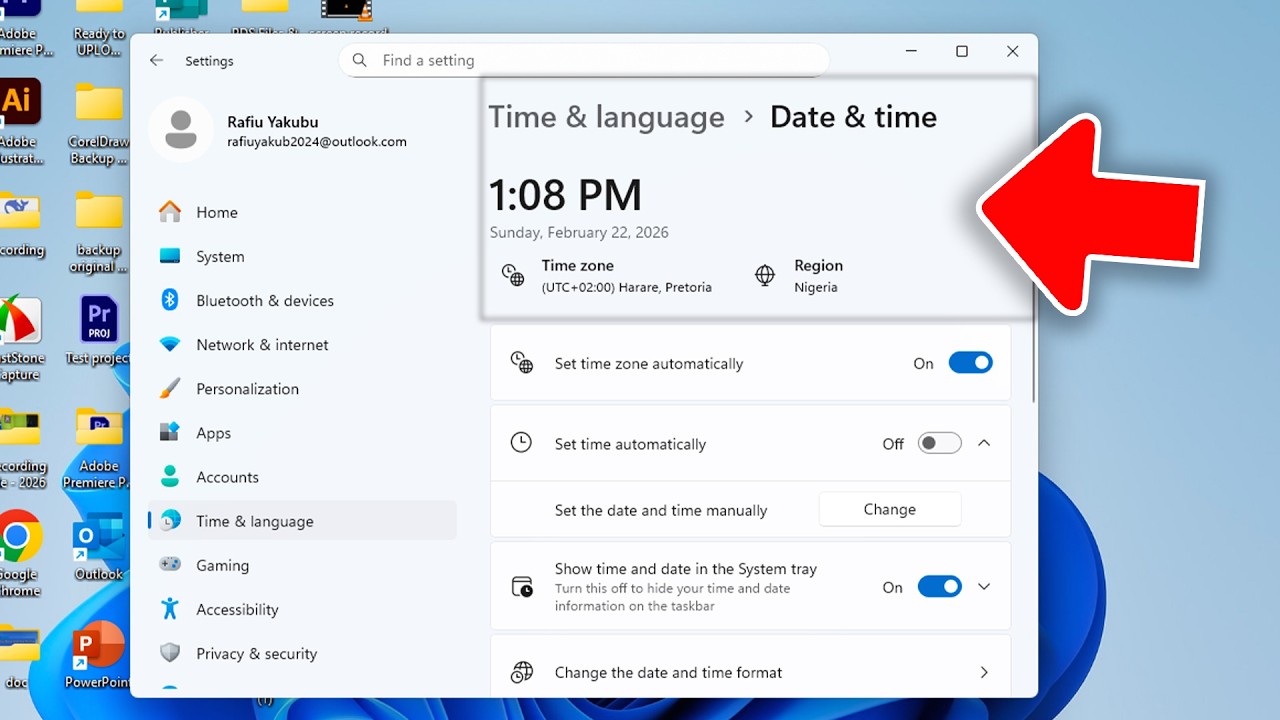The image size is (1280, 720).
Task: Click Change to set date and time manually
Action: point(890,509)
